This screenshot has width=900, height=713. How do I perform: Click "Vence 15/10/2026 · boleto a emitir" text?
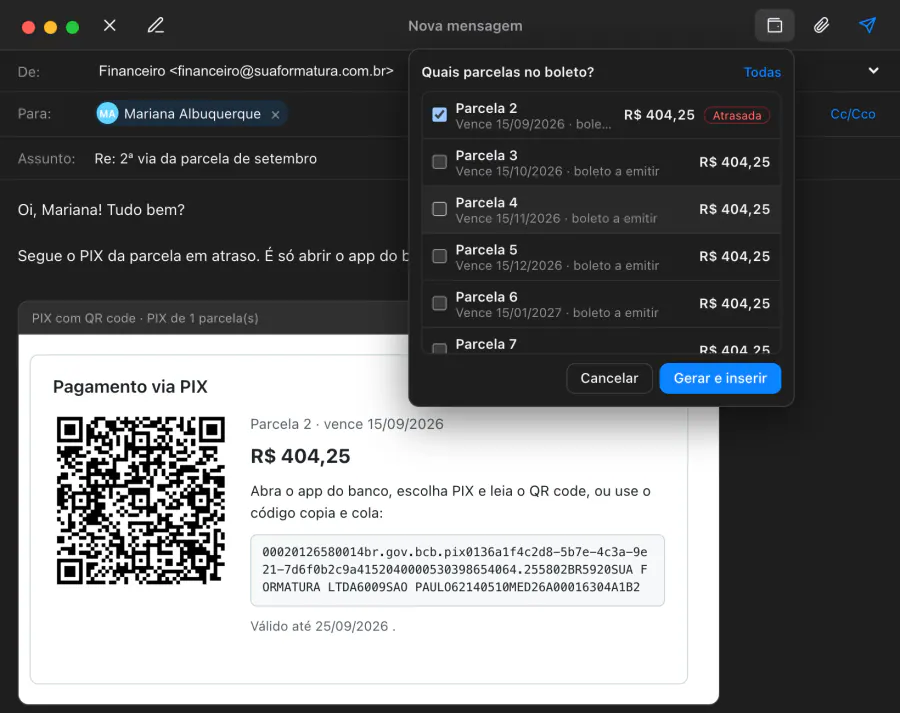(x=557, y=172)
